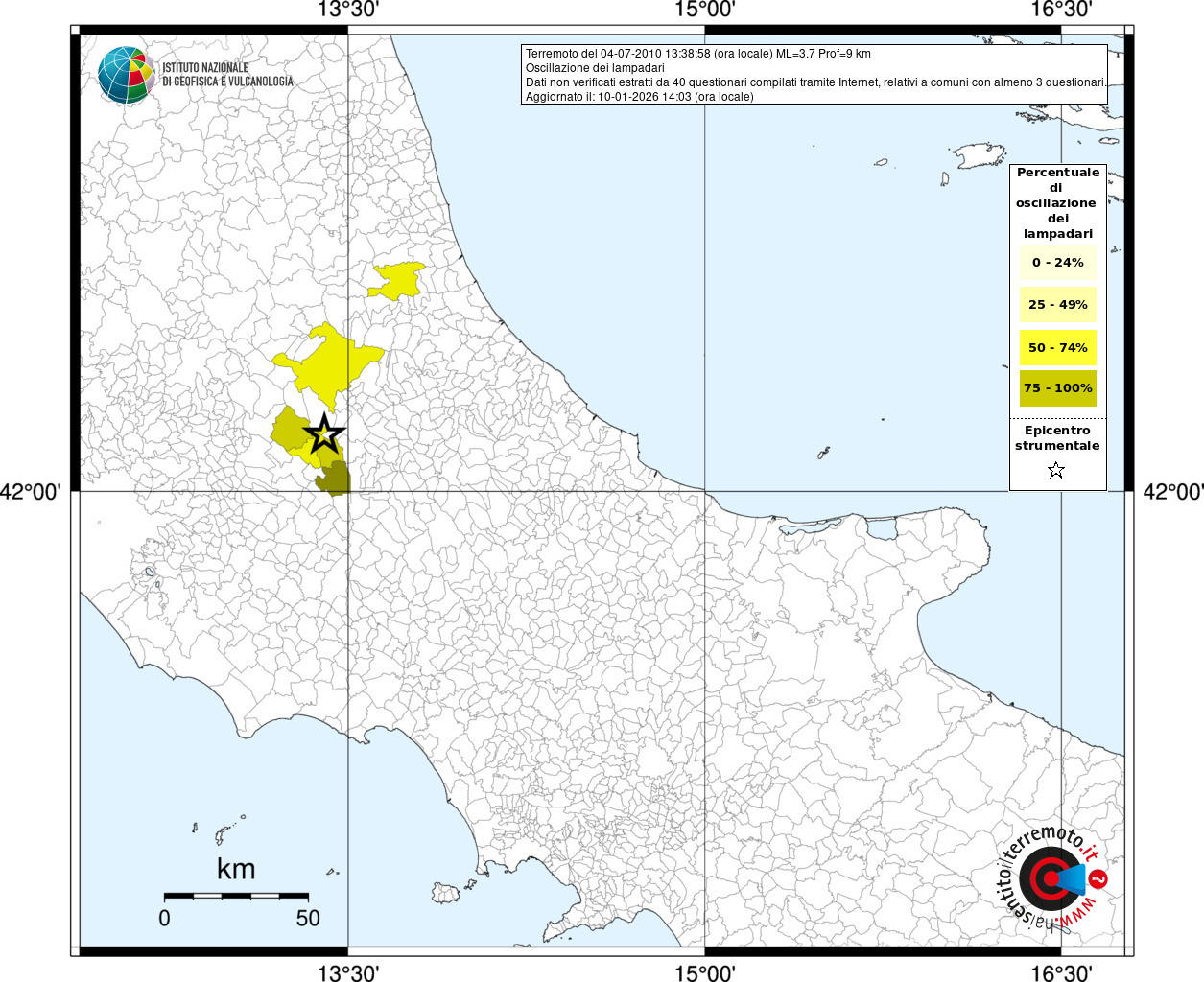
Task: Click the 'km' scale bar label
Action: (x=236, y=869)
